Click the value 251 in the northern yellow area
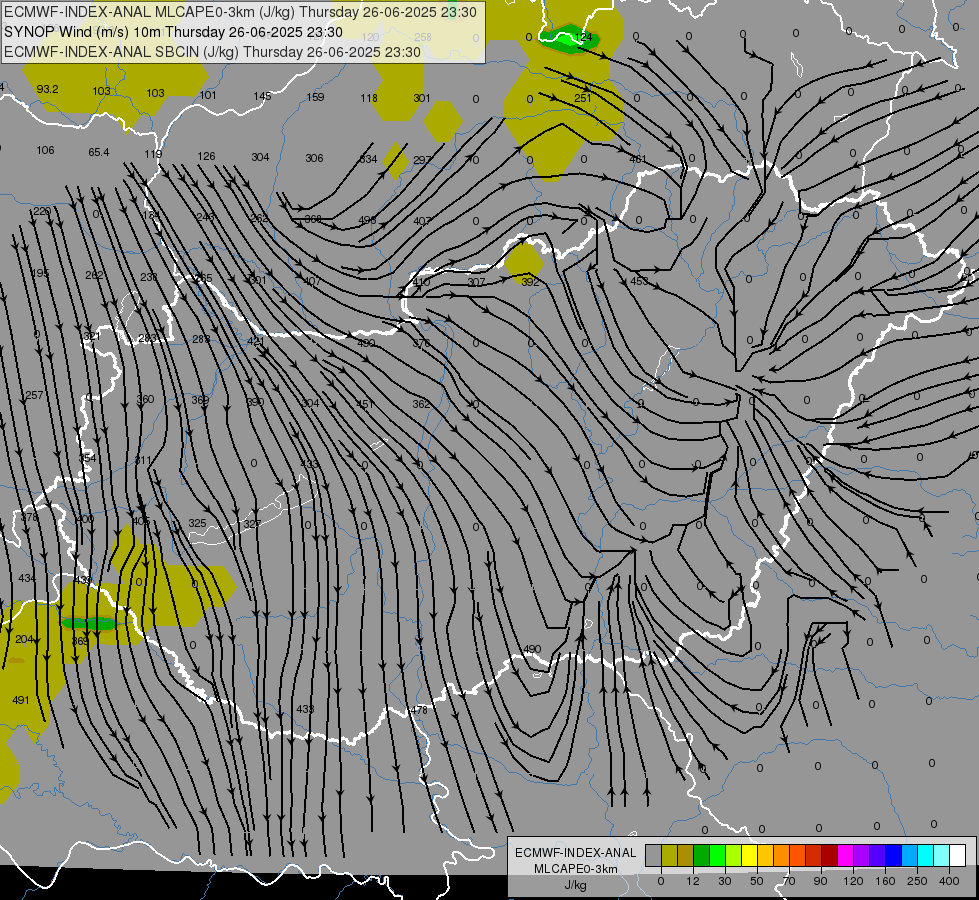979x900 pixels. (583, 98)
